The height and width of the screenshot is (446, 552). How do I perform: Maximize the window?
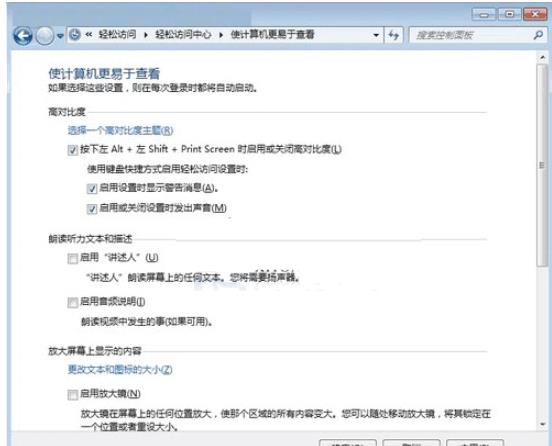pos(509,14)
